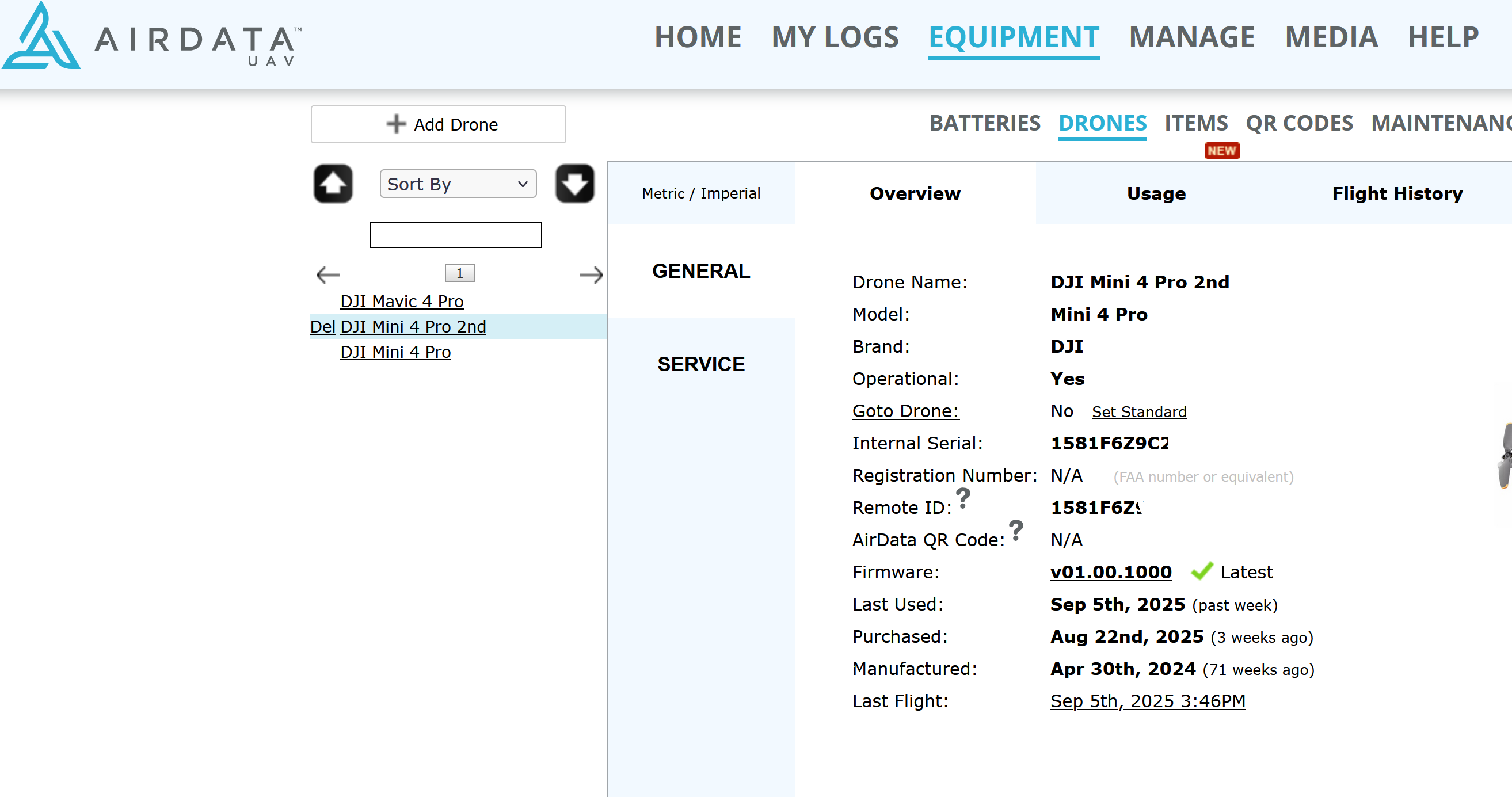
Task: Click the Model value Mini 4 Pro
Action: (x=1099, y=315)
